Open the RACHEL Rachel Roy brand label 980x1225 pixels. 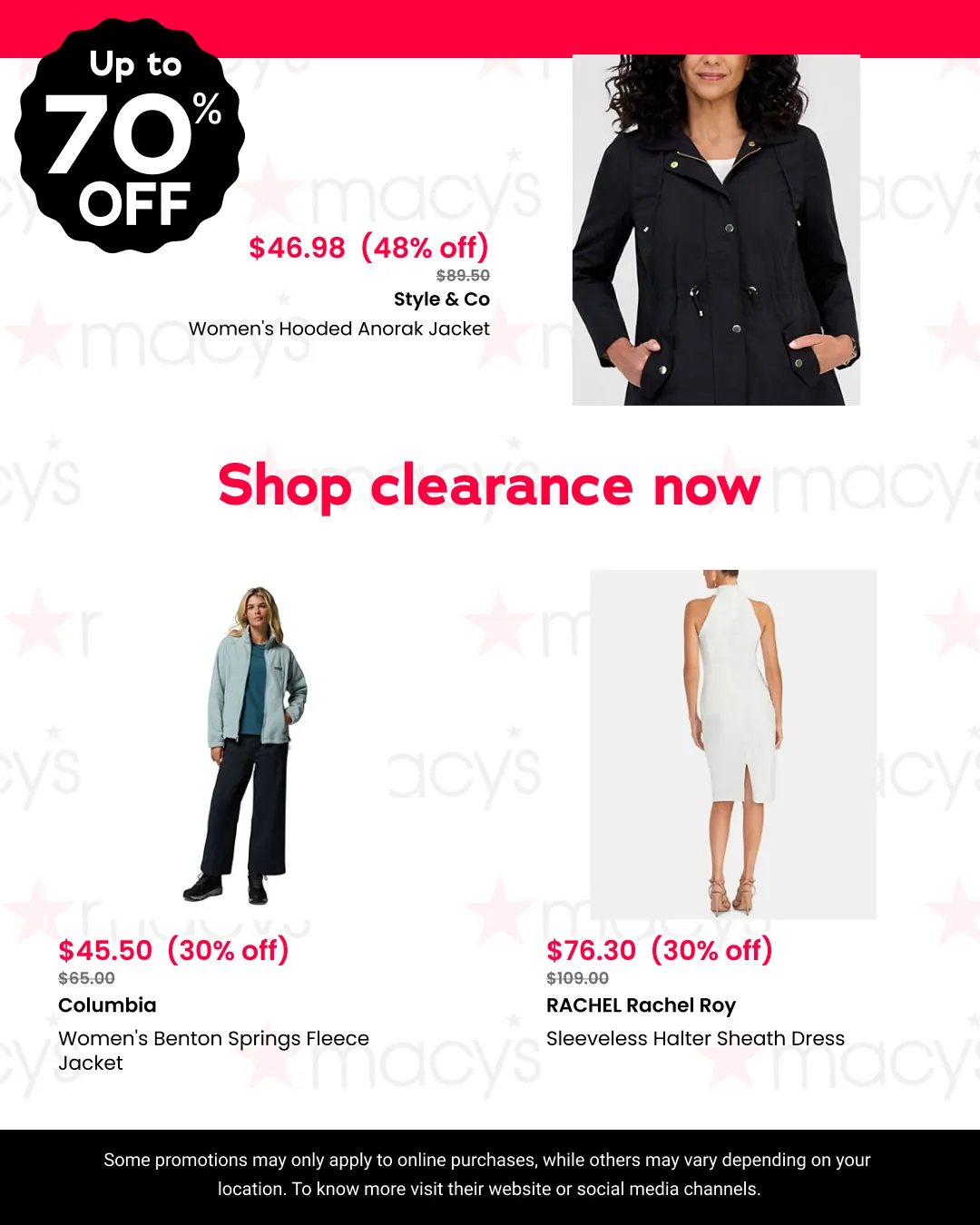point(641,1005)
